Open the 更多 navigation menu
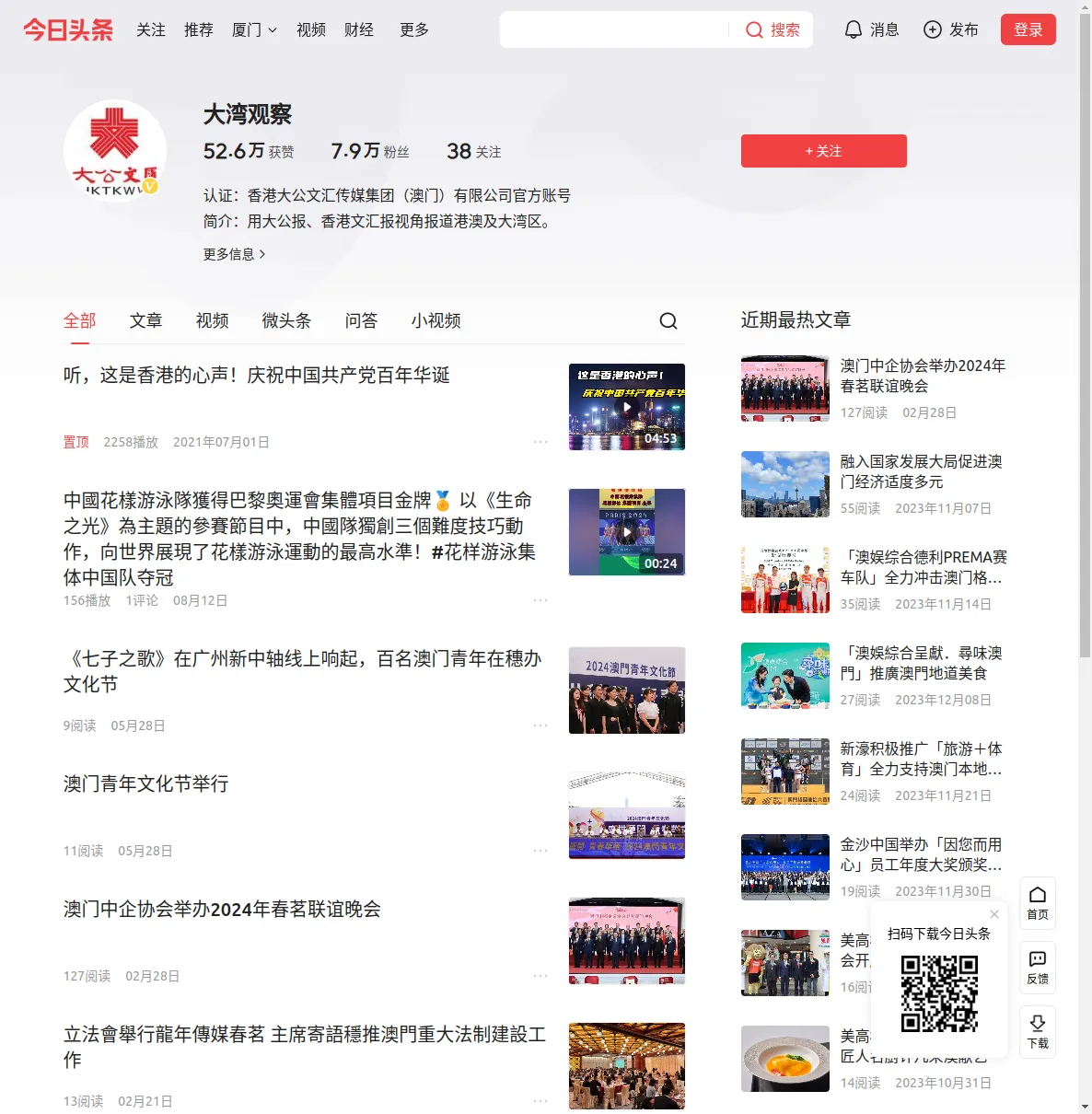 pos(414,29)
